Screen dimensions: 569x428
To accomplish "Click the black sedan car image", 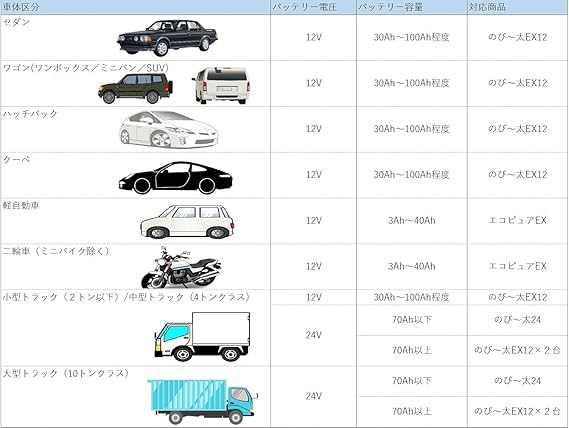I will tap(167, 38).
